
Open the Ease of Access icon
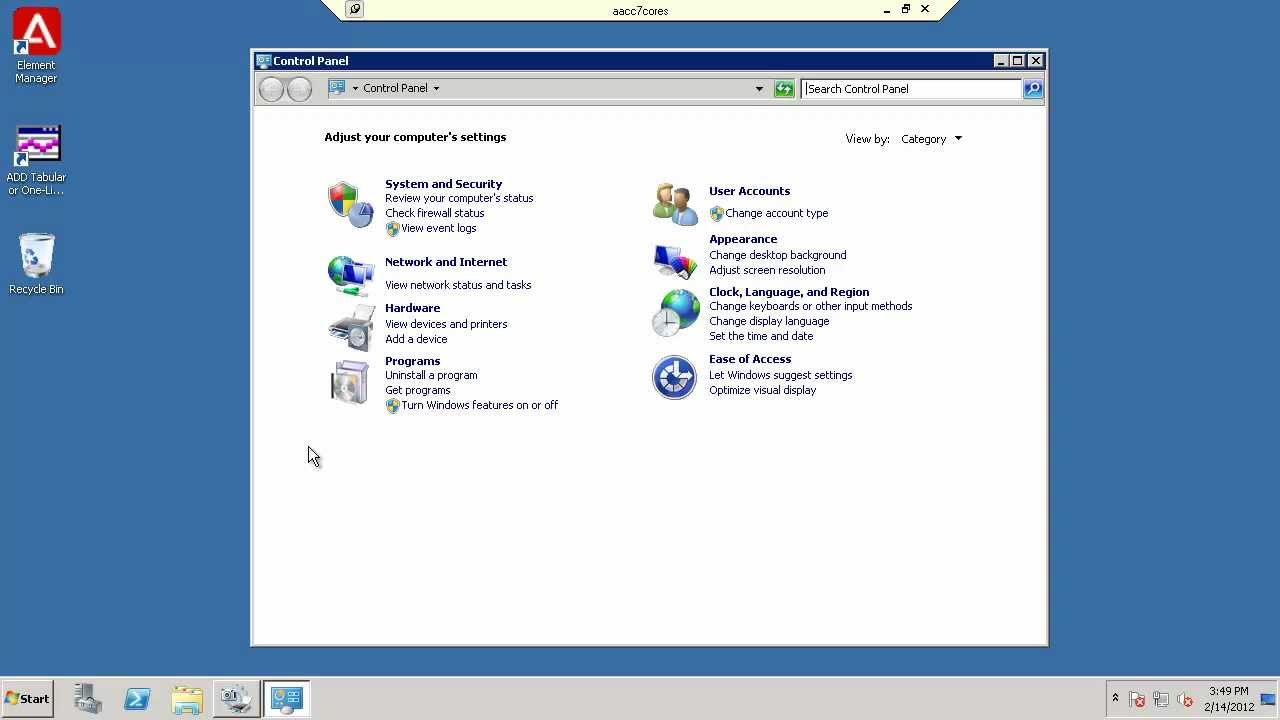674,378
